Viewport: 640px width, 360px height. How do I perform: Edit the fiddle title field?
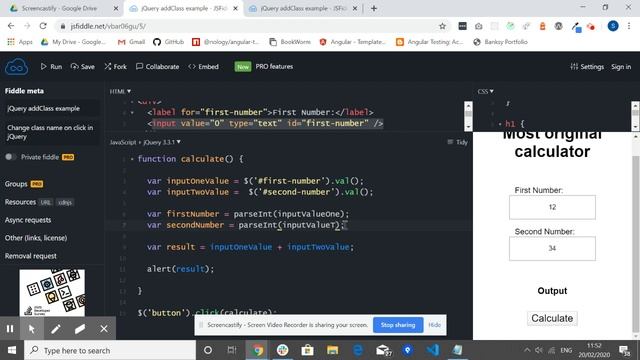(x=52, y=109)
